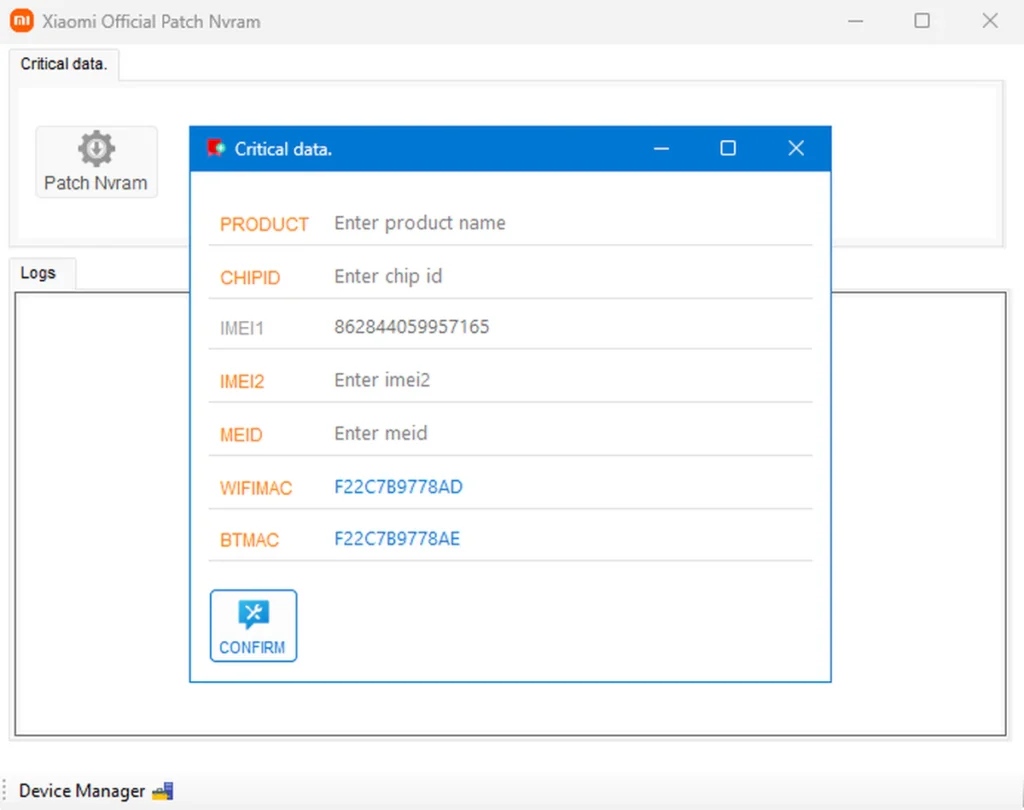Click into the CHIPID input field
The width and height of the screenshot is (1024, 810).
point(570,276)
